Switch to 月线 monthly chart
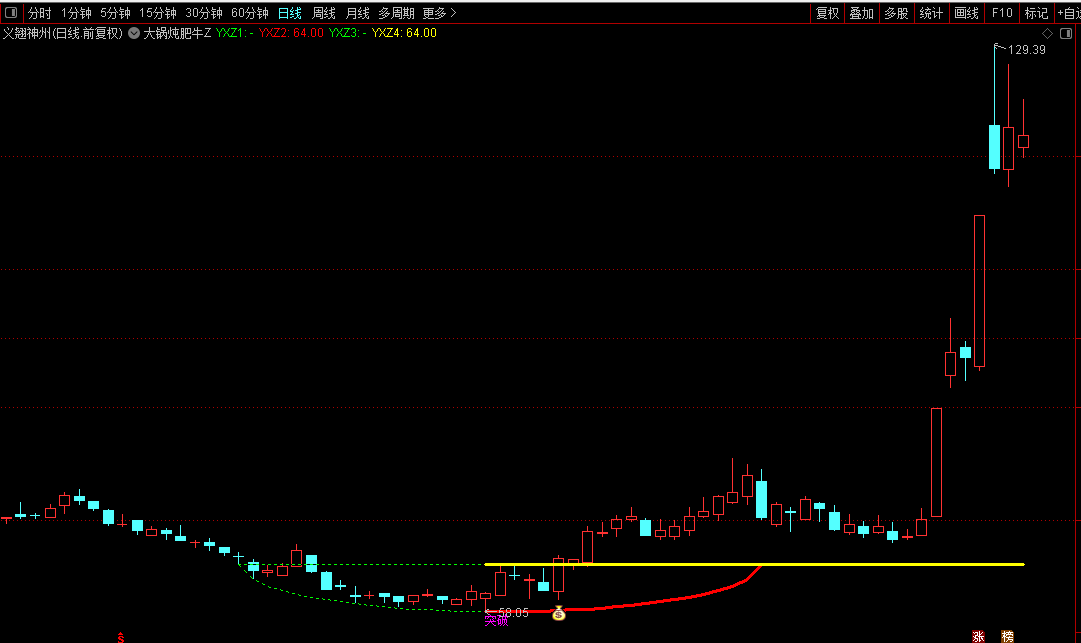 357,13
